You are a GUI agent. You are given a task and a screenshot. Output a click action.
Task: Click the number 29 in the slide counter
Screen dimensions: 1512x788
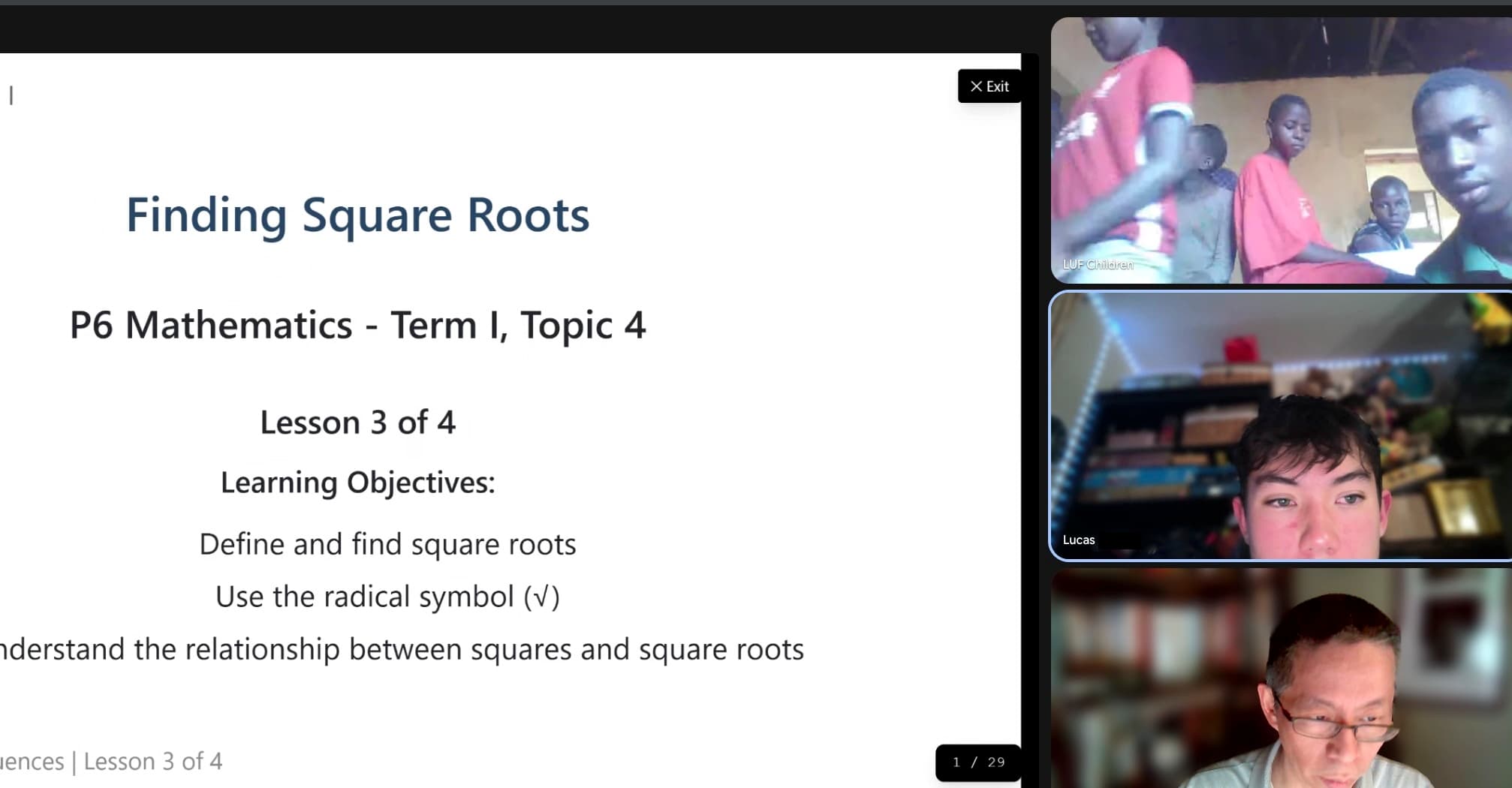point(996,762)
